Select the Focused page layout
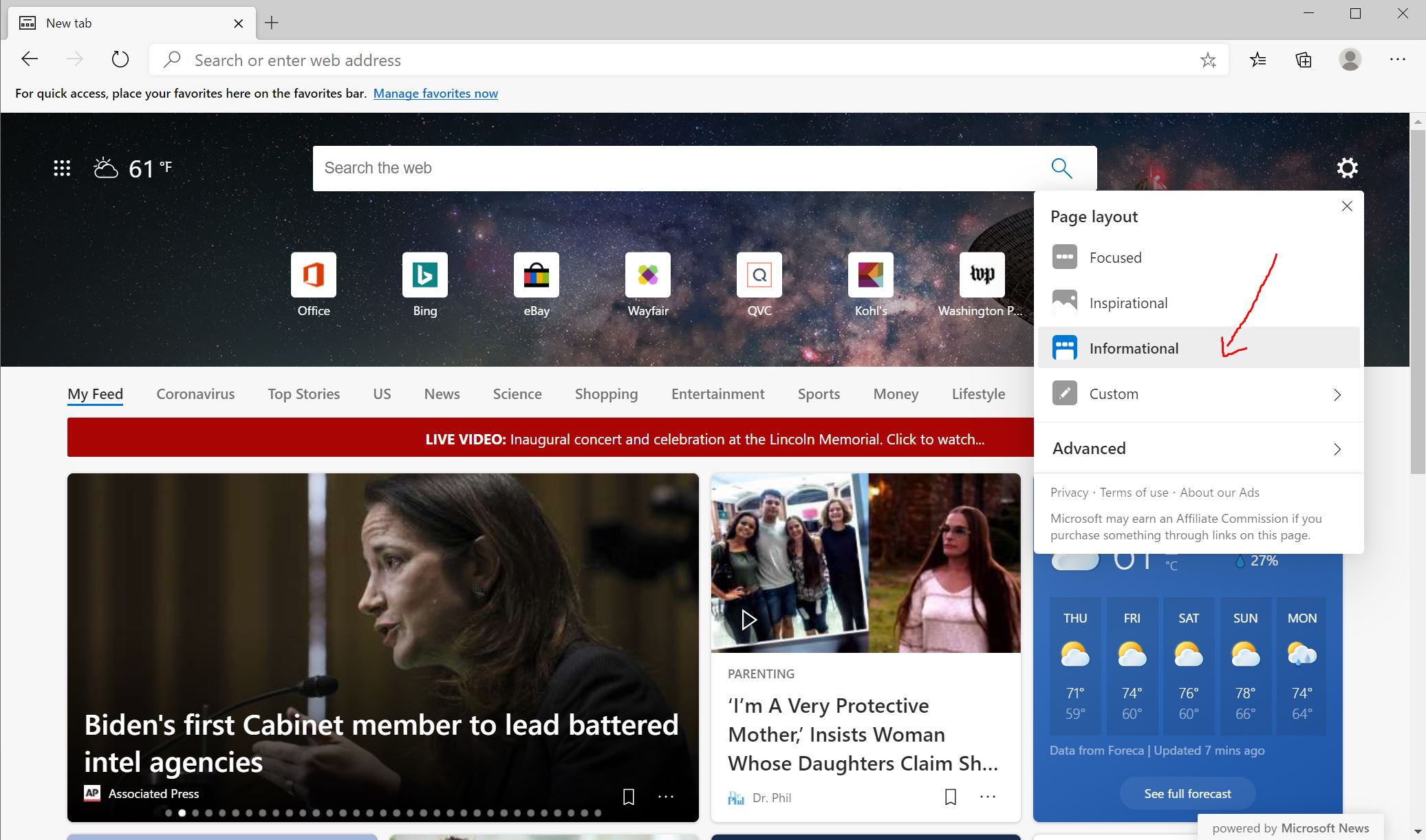The image size is (1426, 840). (x=1115, y=257)
